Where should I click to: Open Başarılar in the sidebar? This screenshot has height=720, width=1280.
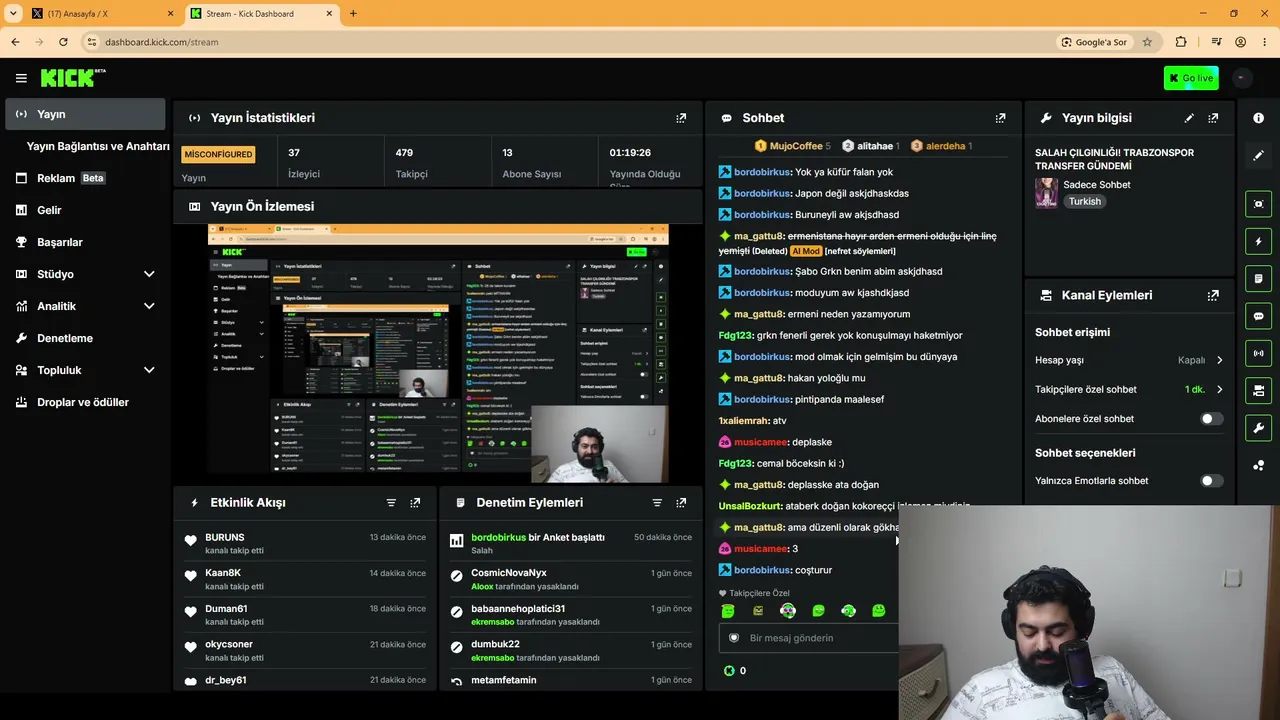(85, 242)
